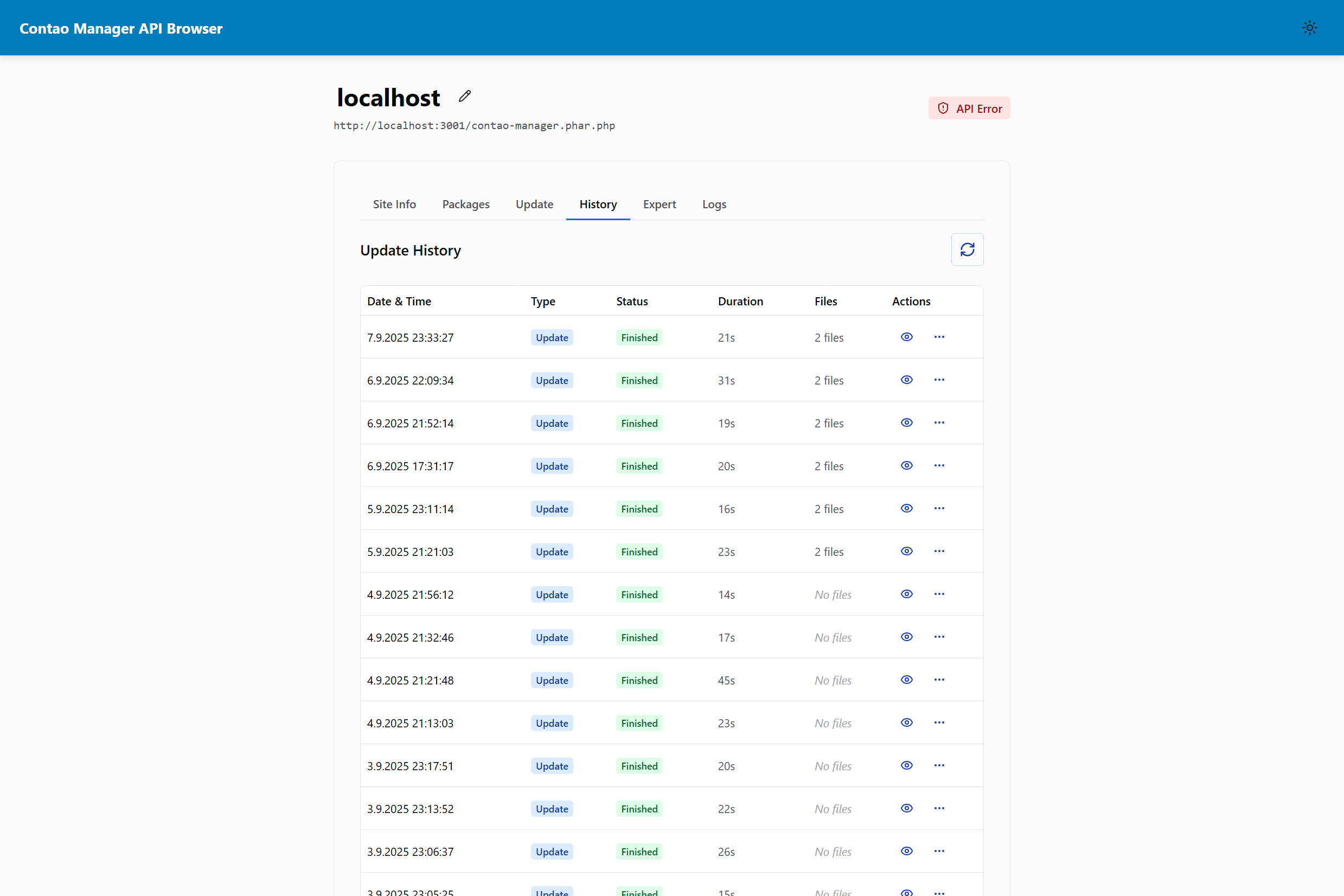View details of the 7.9.2025 23:33:27 entry
This screenshot has height=896, width=1344.
pos(906,337)
